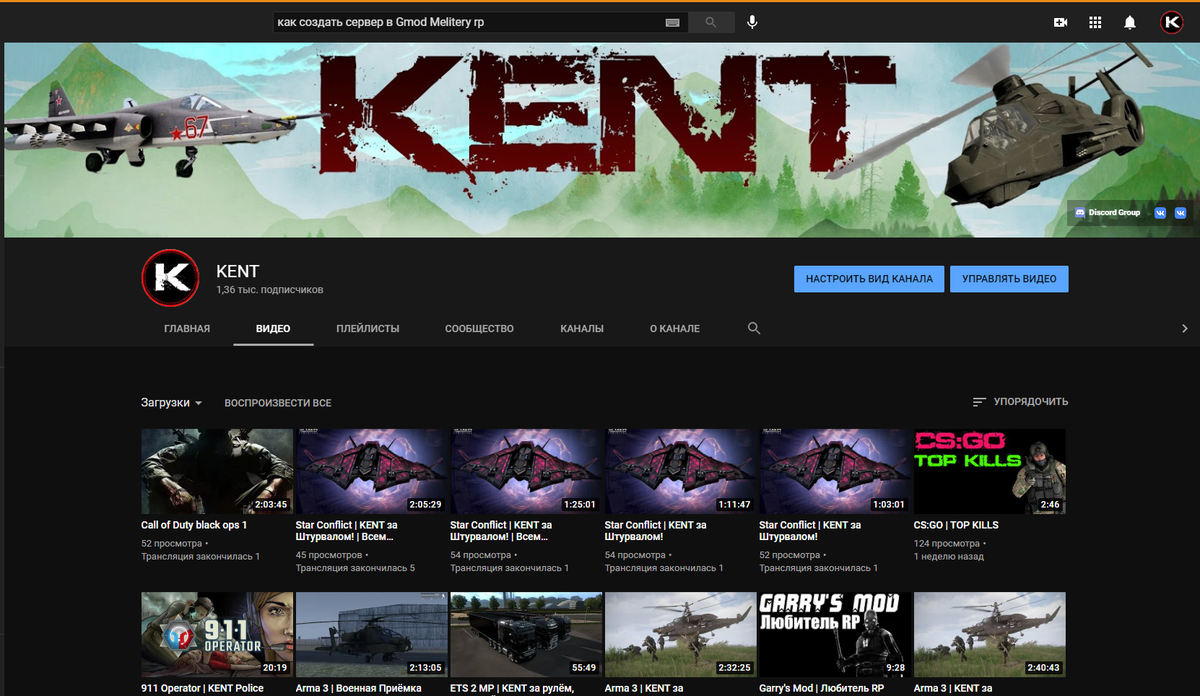The width and height of the screenshot is (1200, 696).
Task: Click title 'Call of Duty black ops 1'
Action: point(194,525)
